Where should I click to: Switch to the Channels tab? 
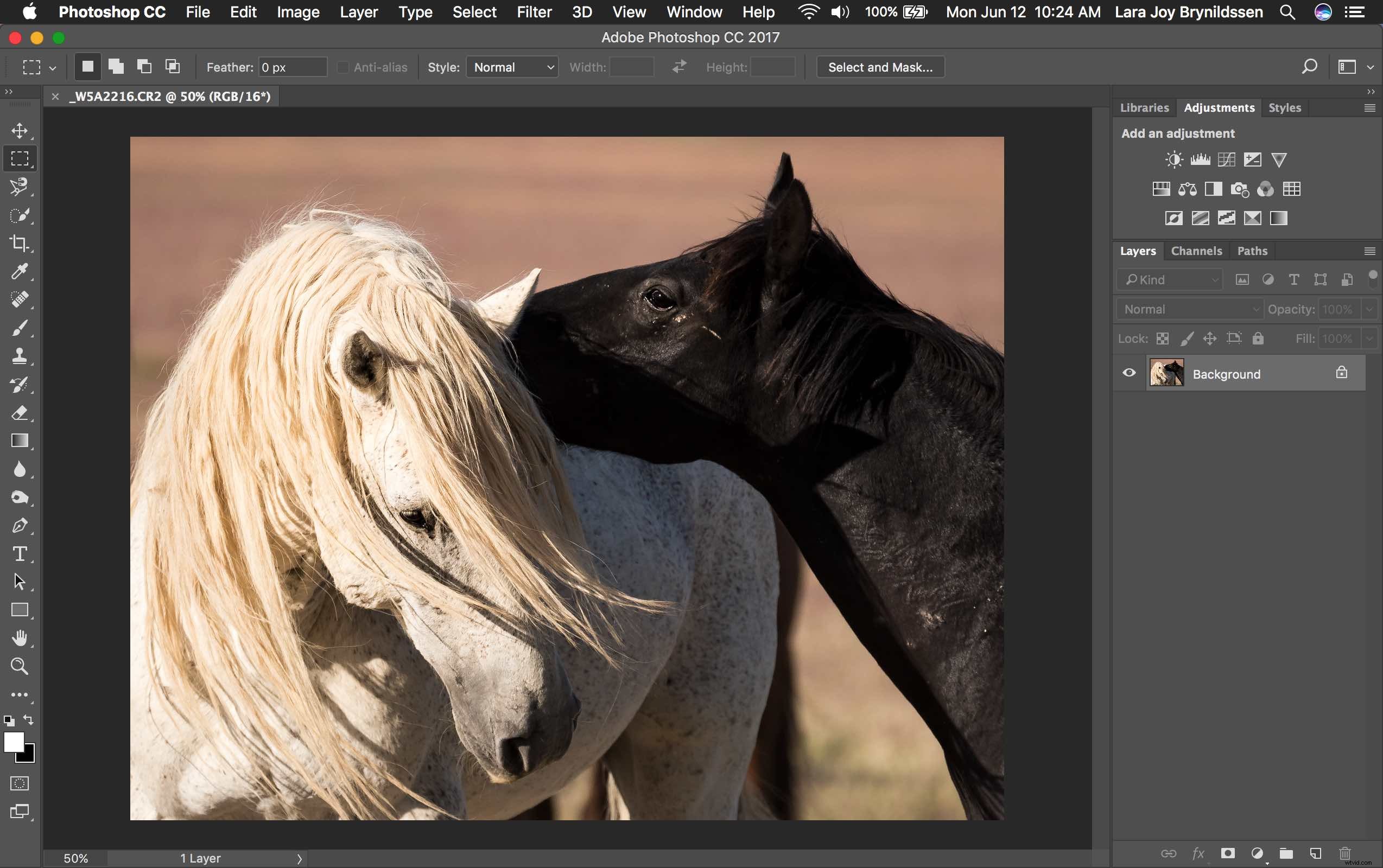(1196, 251)
